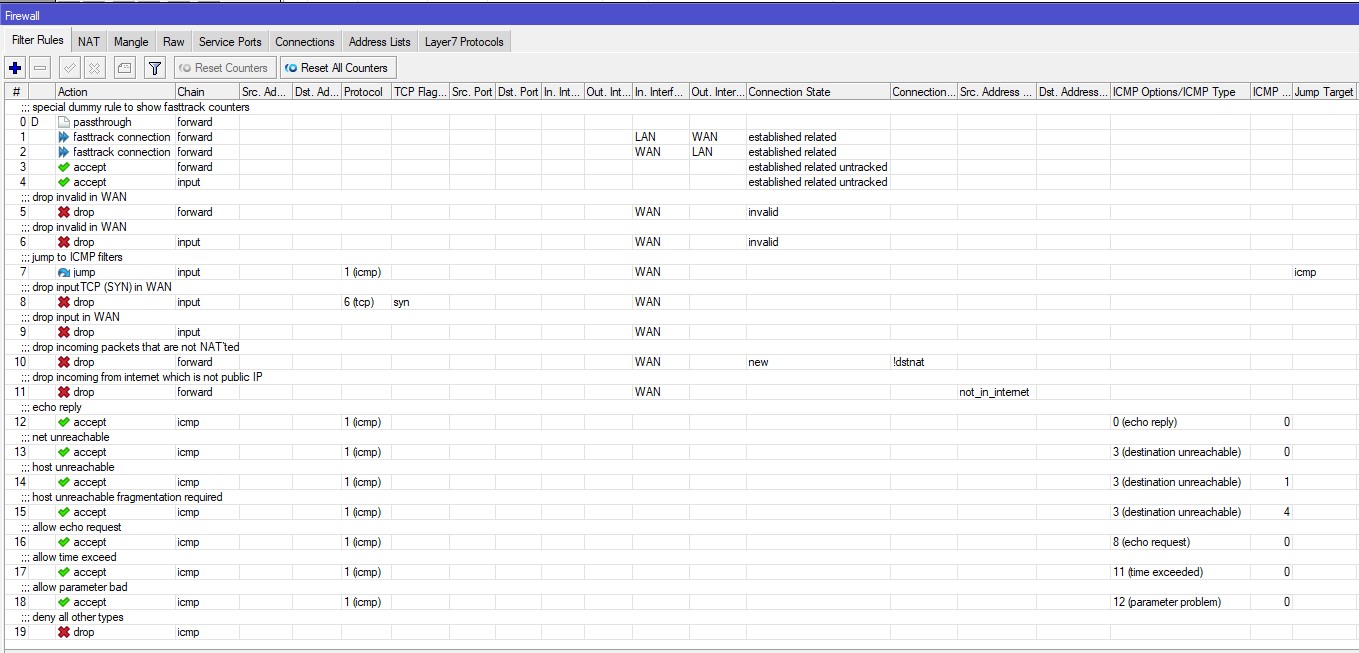Viewport: 1359px width, 653px height.
Task: Select '0 (echo reply)' ICMP type cell
Action: (x=1180, y=422)
